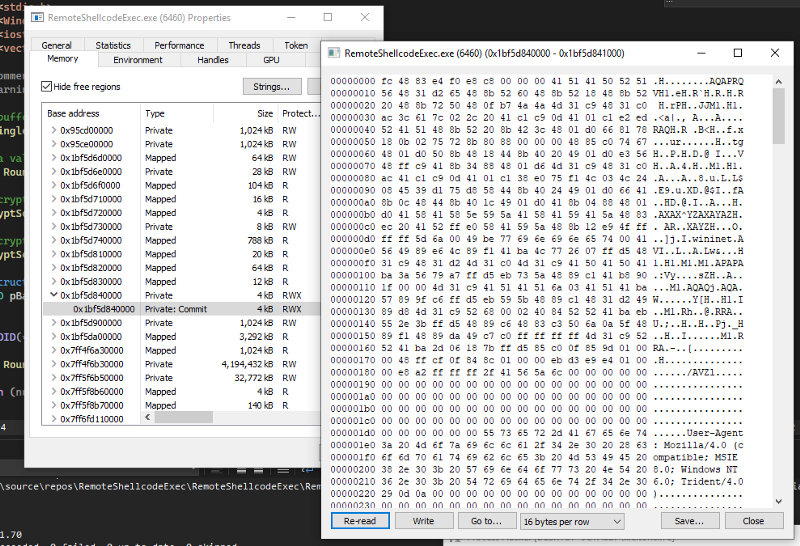
Task: Click hex row 000000d0 containing wininet
Action: coord(537,239)
